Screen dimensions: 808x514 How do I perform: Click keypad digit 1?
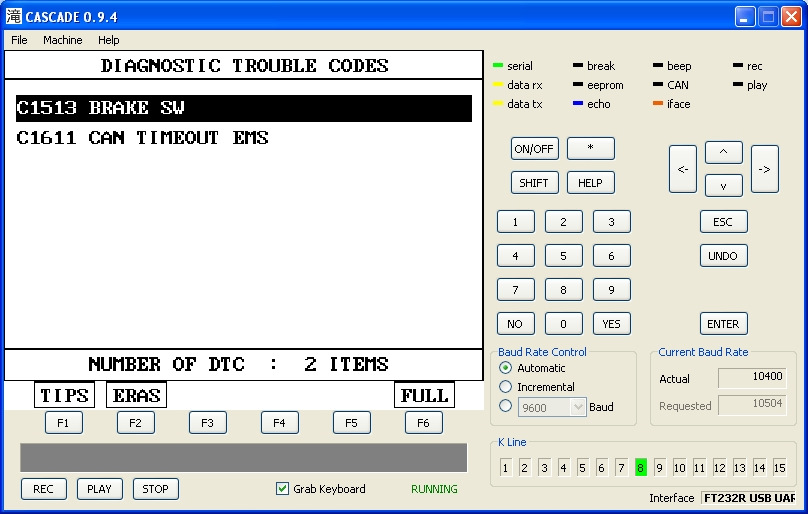pyautogui.click(x=516, y=222)
